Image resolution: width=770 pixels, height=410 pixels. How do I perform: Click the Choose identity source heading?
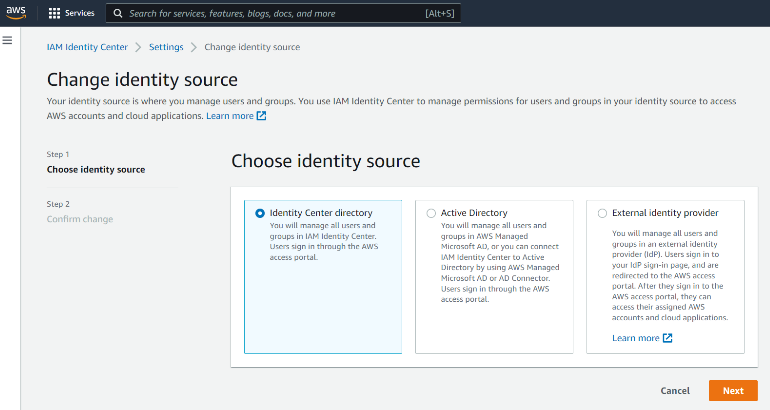click(326, 161)
